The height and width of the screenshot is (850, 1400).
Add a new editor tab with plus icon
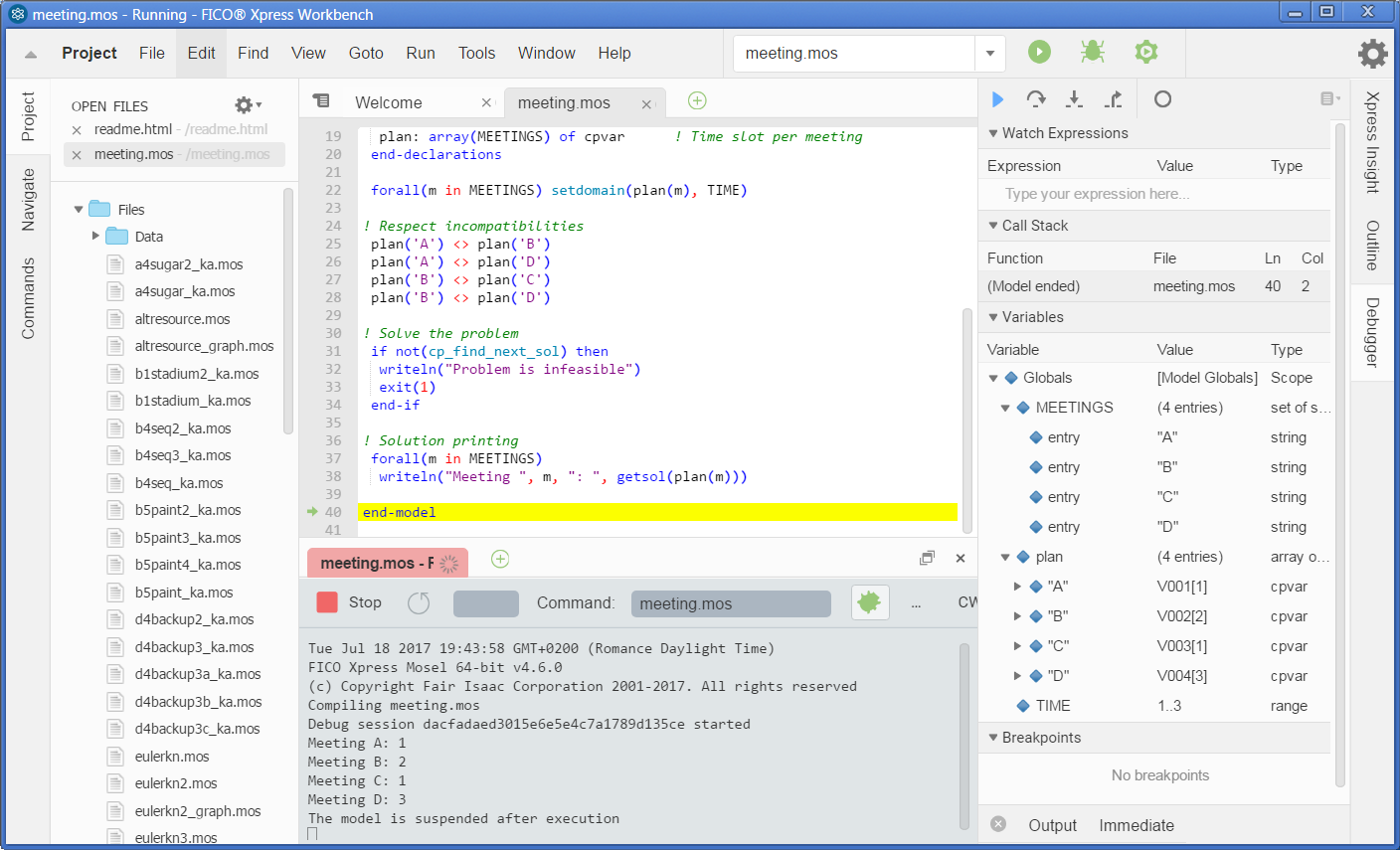[x=697, y=100]
